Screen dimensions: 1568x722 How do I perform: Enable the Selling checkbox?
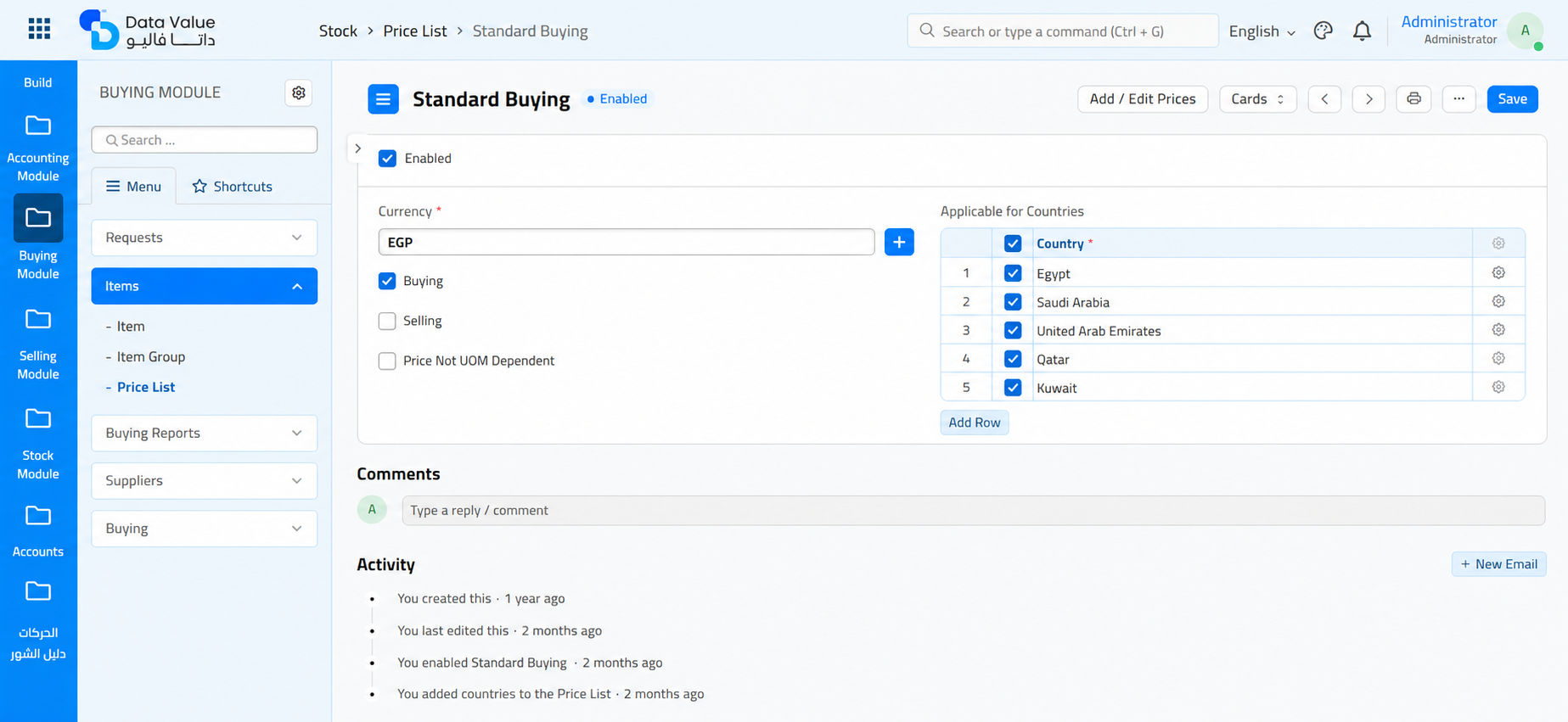(x=387, y=321)
